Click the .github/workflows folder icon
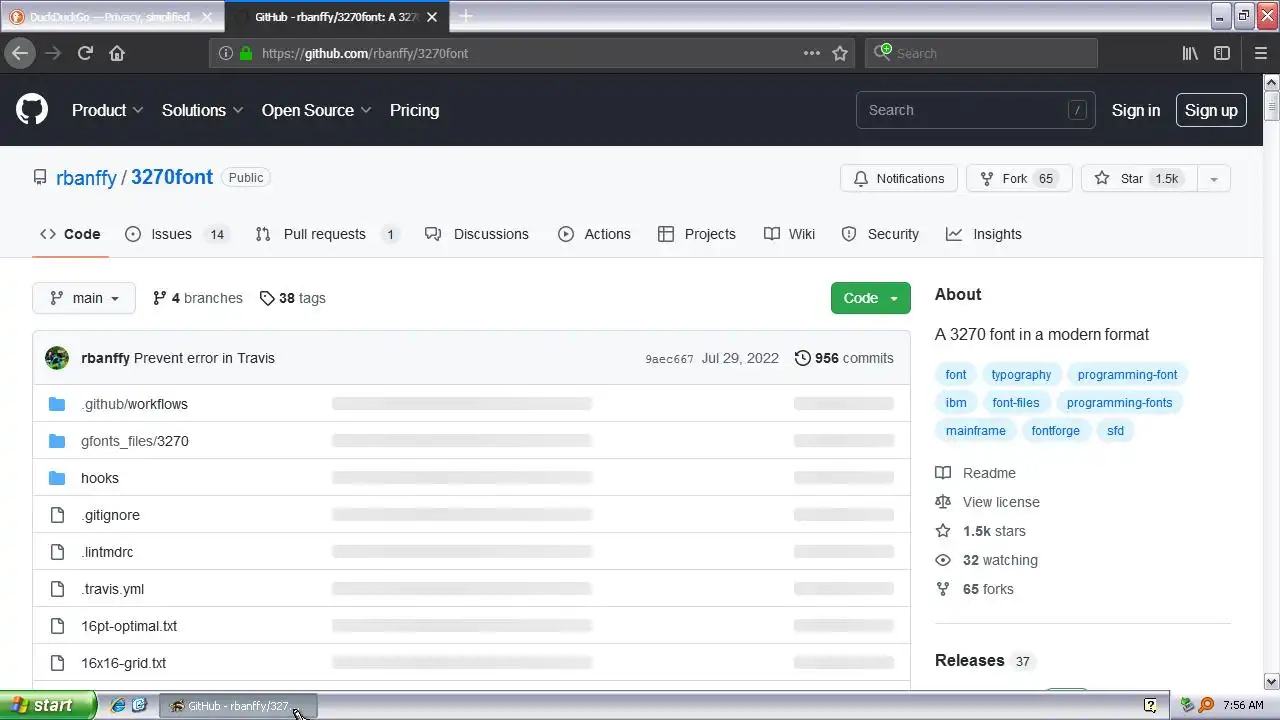 pyautogui.click(x=57, y=404)
